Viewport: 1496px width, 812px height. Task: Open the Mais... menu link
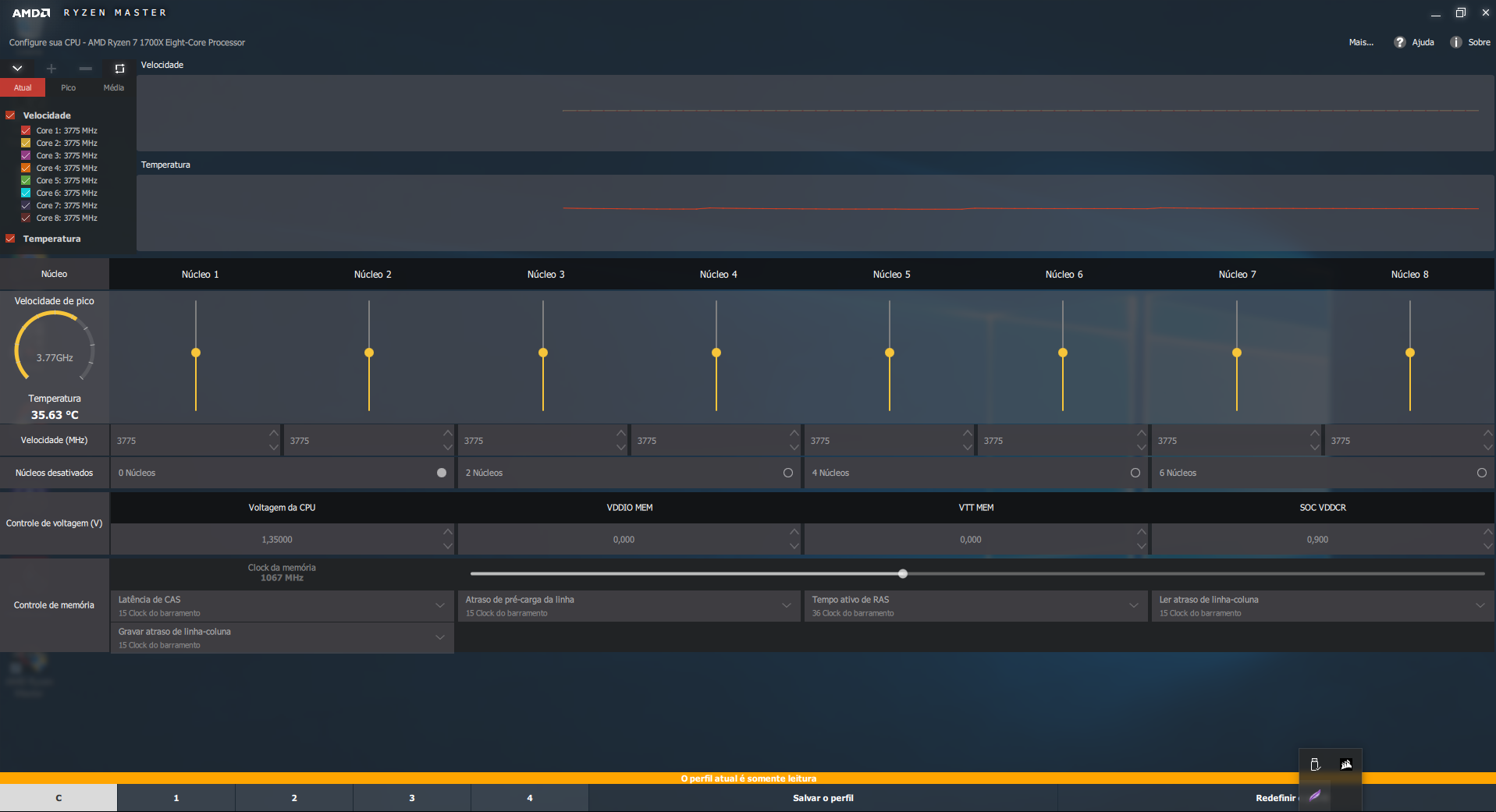click(1361, 42)
